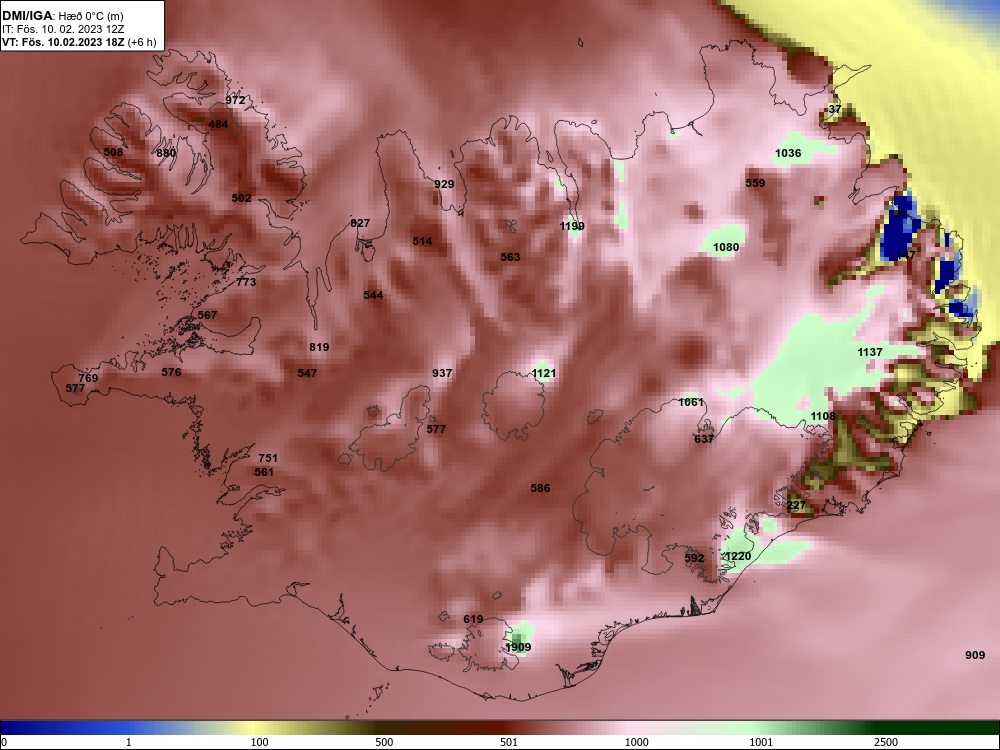
Task: Click the 576 label on the peninsula
Action: [171, 372]
